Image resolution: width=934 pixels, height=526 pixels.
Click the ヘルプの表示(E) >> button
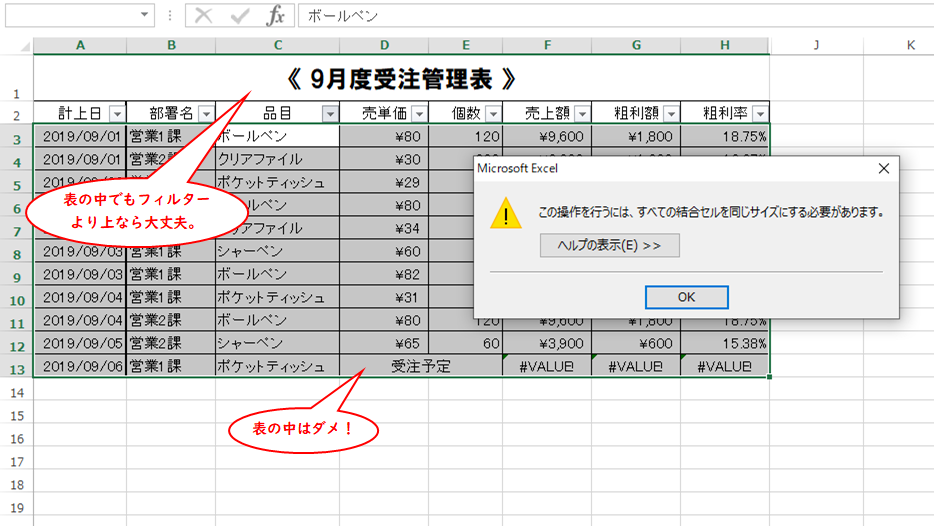coord(609,246)
